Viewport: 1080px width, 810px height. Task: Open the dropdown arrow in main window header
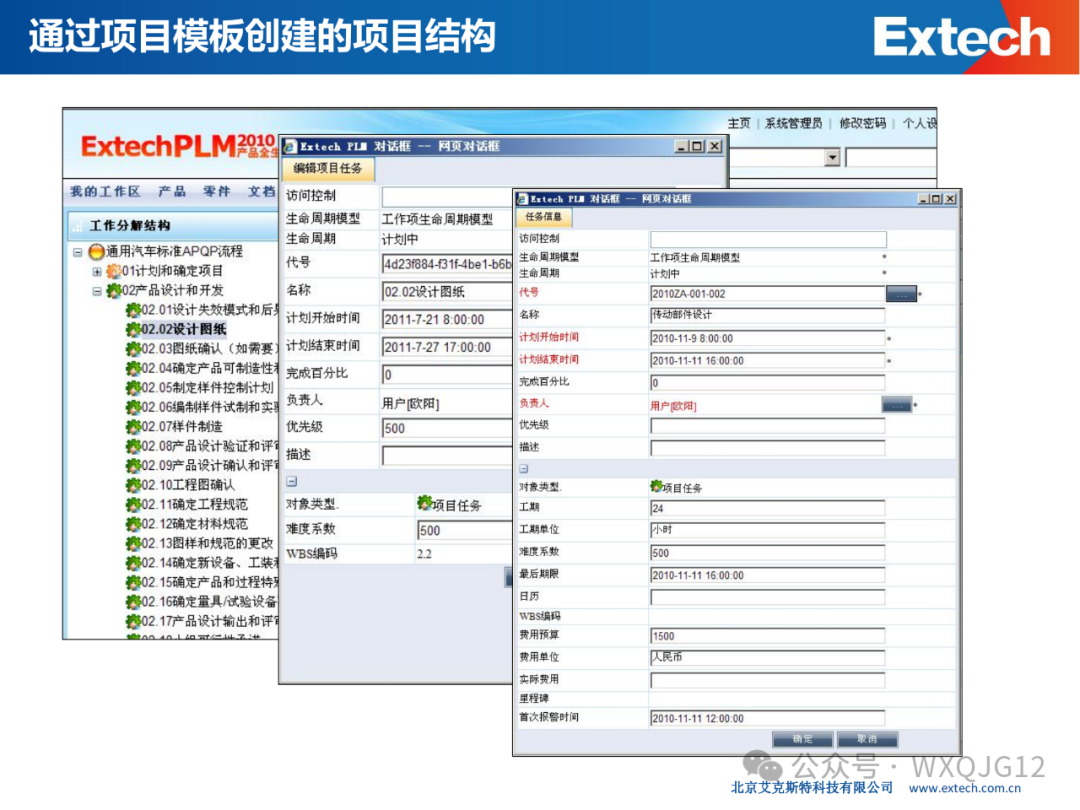coord(832,158)
